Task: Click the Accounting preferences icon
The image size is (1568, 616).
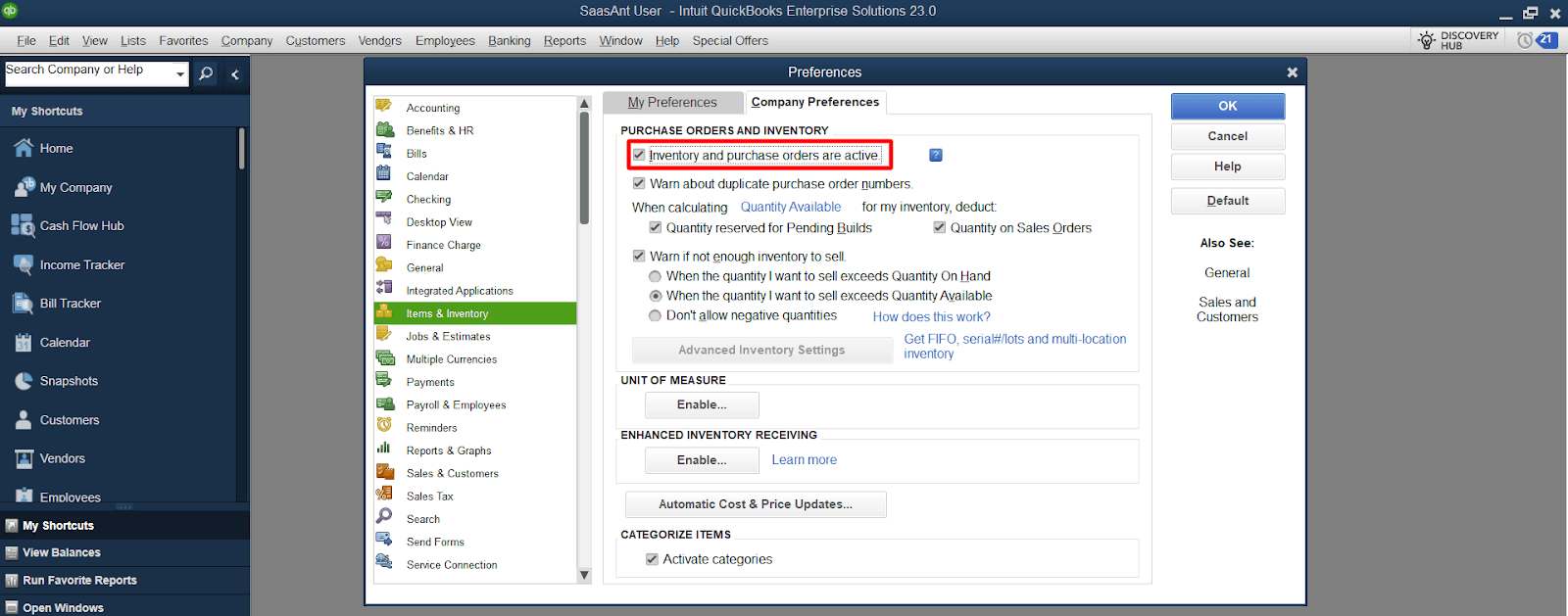Action: (x=384, y=106)
